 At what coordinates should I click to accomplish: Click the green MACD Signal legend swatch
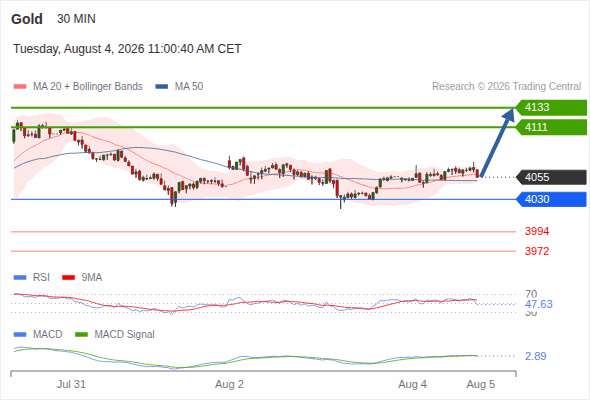[x=81, y=335]
